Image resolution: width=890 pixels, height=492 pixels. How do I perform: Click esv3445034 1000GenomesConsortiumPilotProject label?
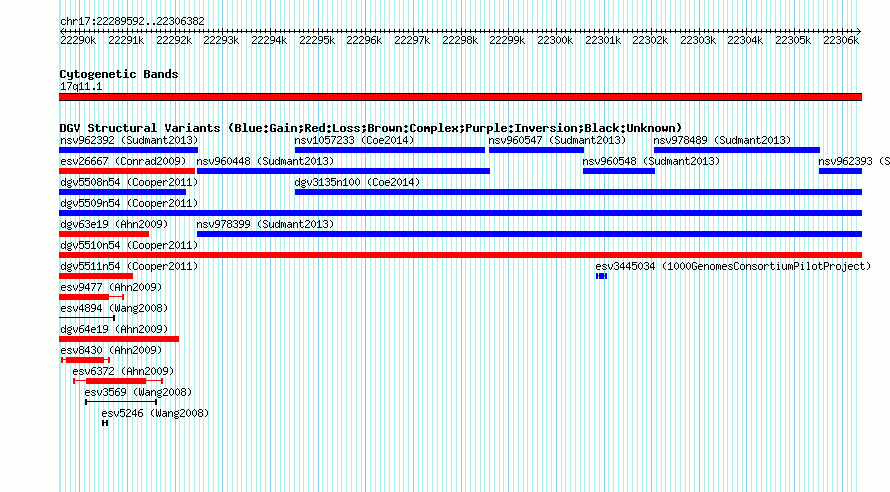click(x=733, y=266)
